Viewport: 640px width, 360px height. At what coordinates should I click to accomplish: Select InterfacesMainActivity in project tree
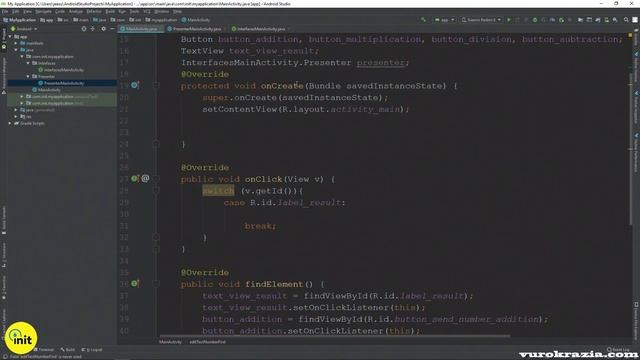[x=64, y=70]
